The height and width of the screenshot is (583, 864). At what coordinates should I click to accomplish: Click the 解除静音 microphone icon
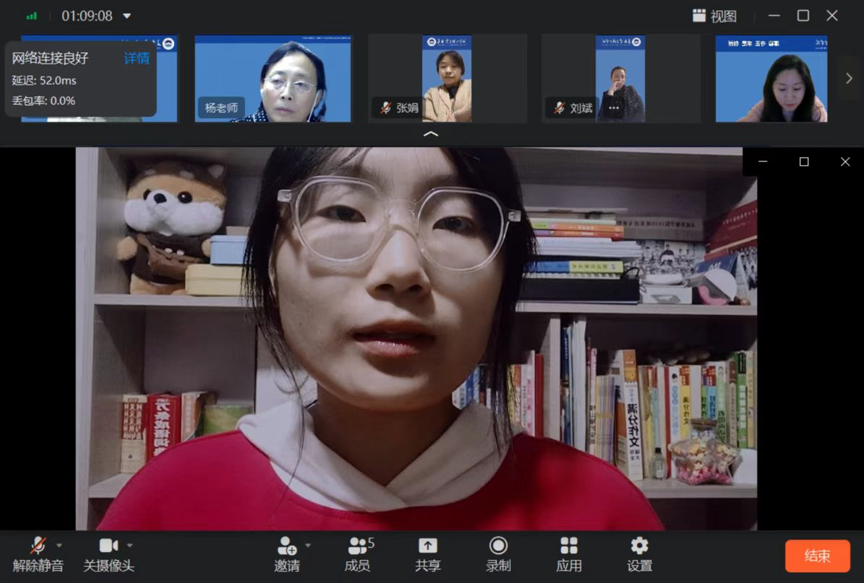(38, 546)
